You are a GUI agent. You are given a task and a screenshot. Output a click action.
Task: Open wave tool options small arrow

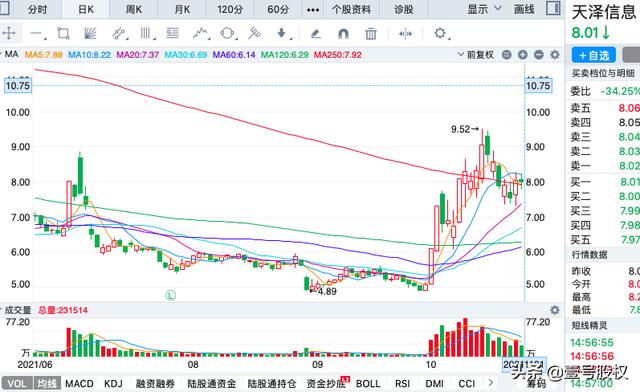[209, 38]
